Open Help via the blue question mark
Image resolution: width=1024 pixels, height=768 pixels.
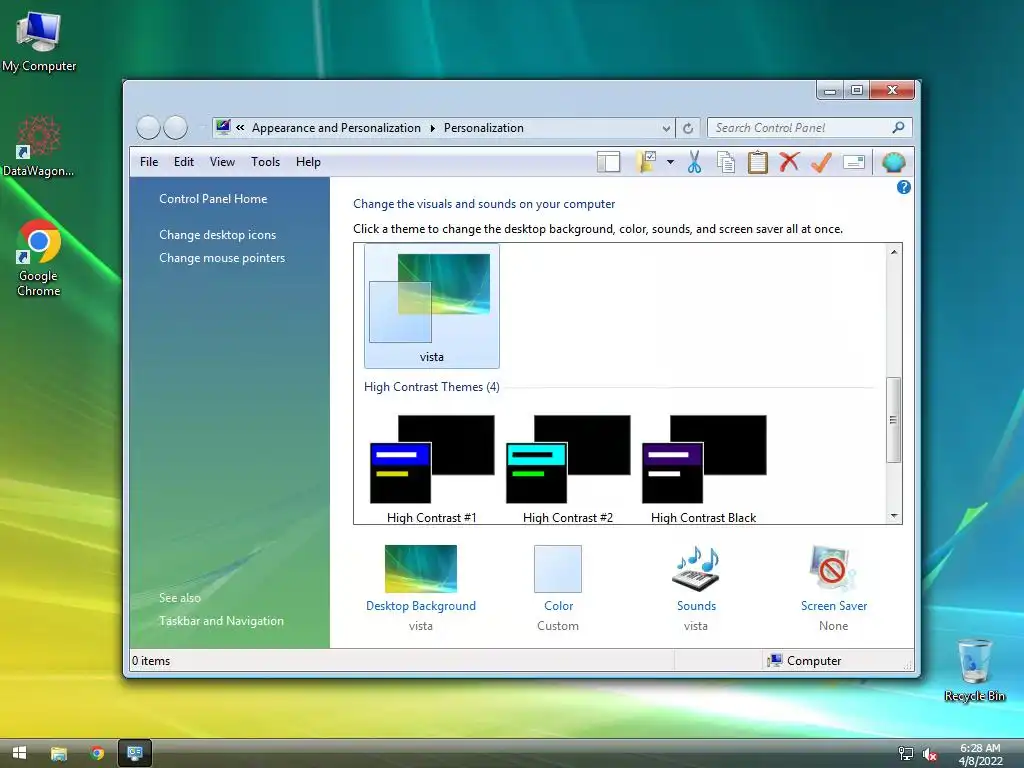(904, 187)
